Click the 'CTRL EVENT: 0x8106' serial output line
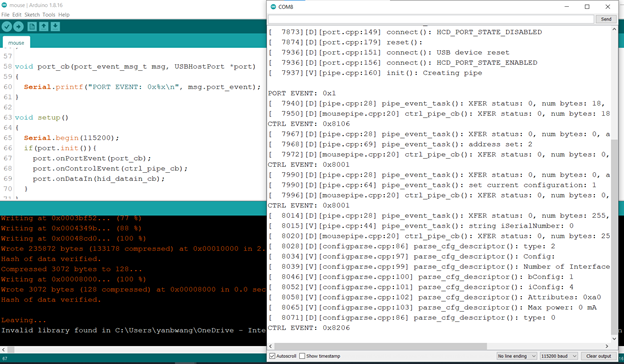The image size is (624, 364). 309,124
